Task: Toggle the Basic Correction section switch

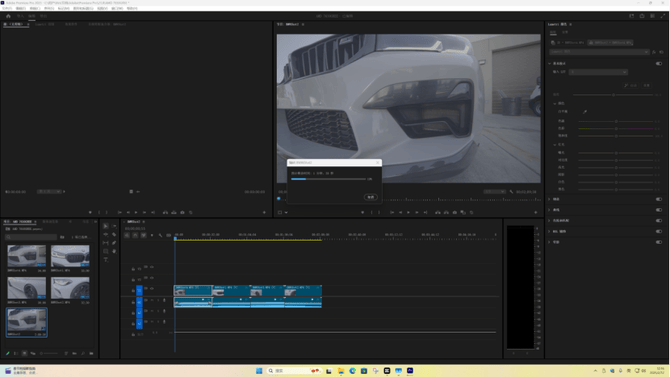Action: click(659, 63)
